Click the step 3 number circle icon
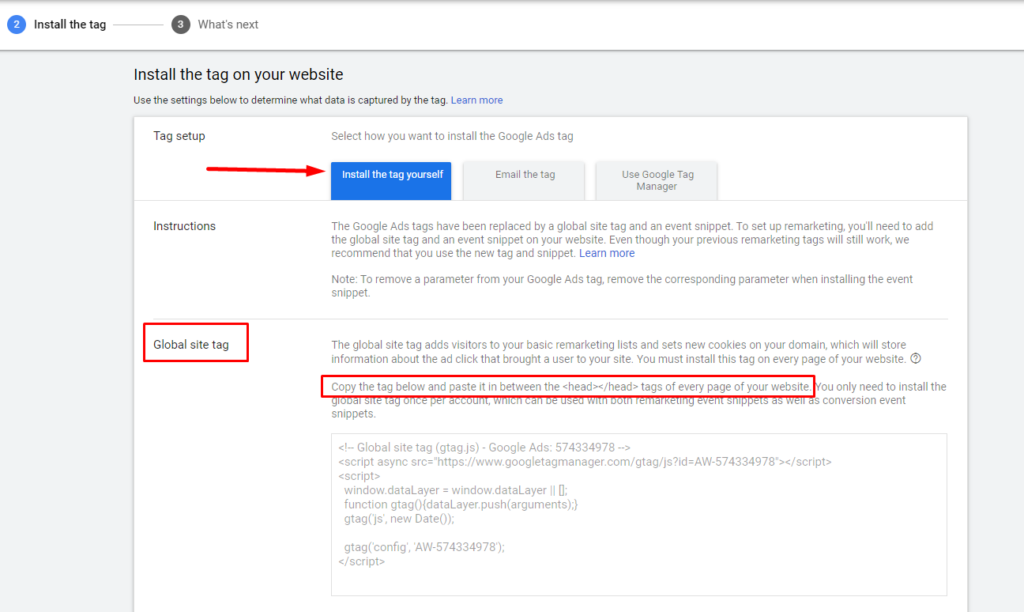 pyautogui.click(x=181, y=24)
